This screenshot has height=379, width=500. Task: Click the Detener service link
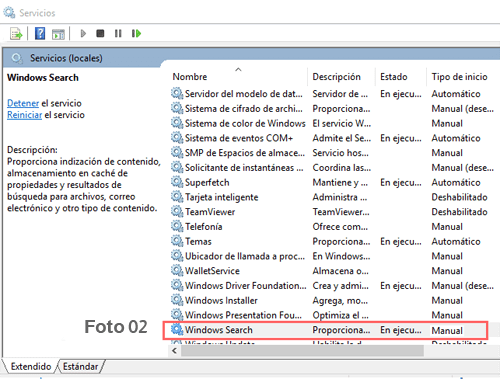tap(23, 103)
